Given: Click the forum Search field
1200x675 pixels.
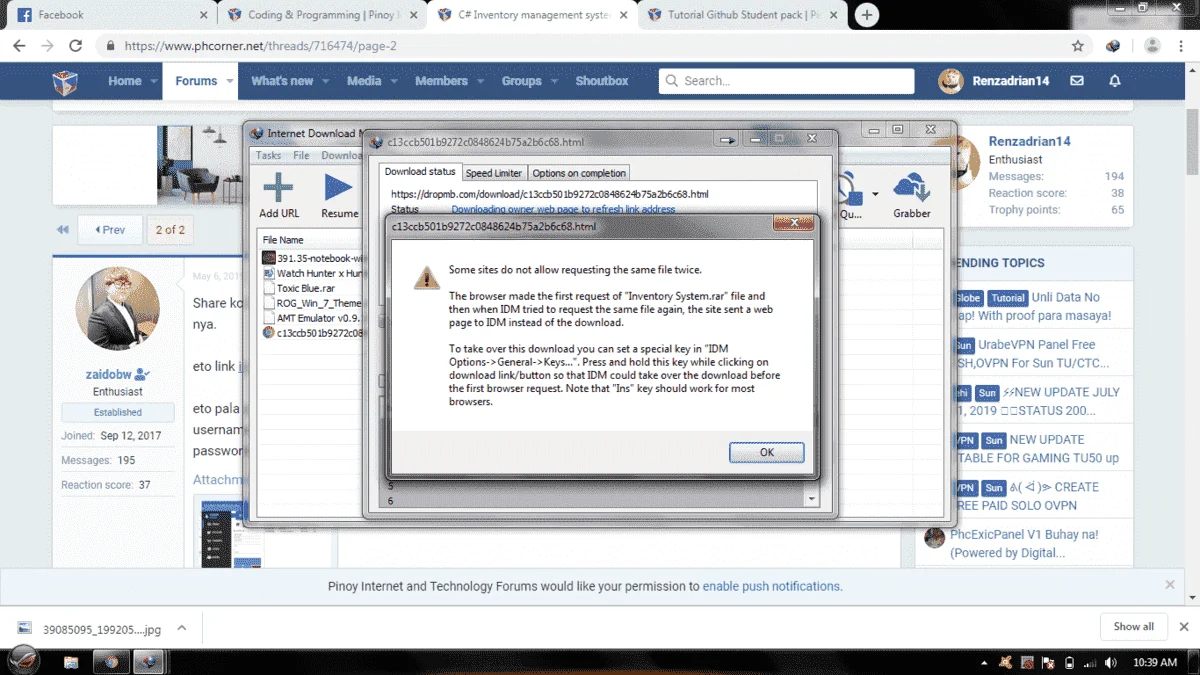Looking at the screenshot, I should 786,81.
